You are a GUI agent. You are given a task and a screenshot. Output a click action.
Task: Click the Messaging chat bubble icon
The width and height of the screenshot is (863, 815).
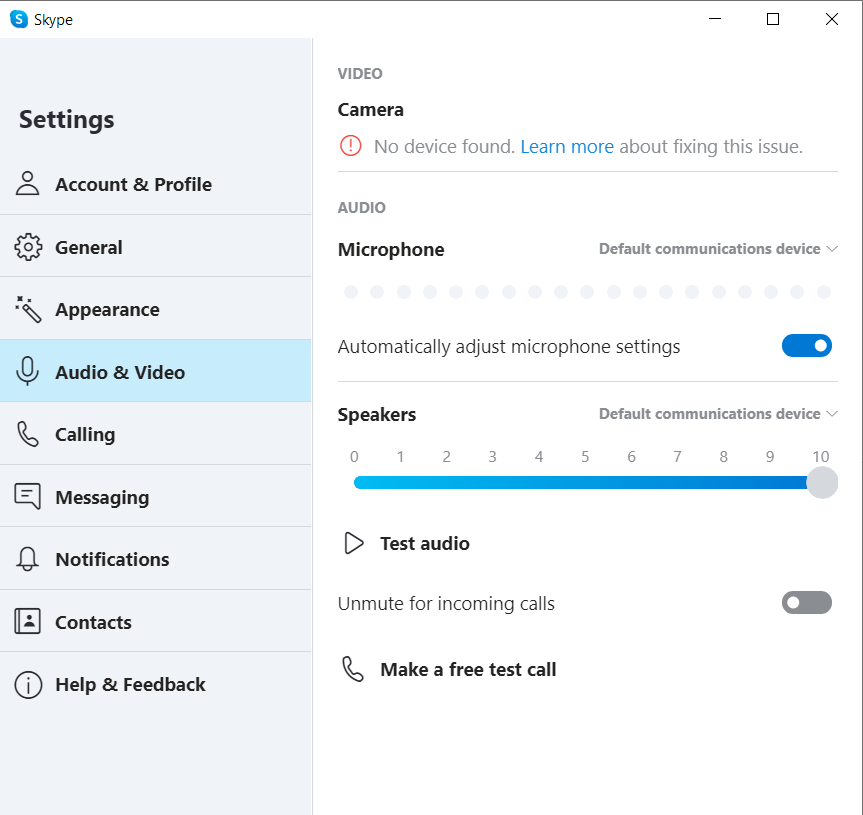(x=28, y=497)
